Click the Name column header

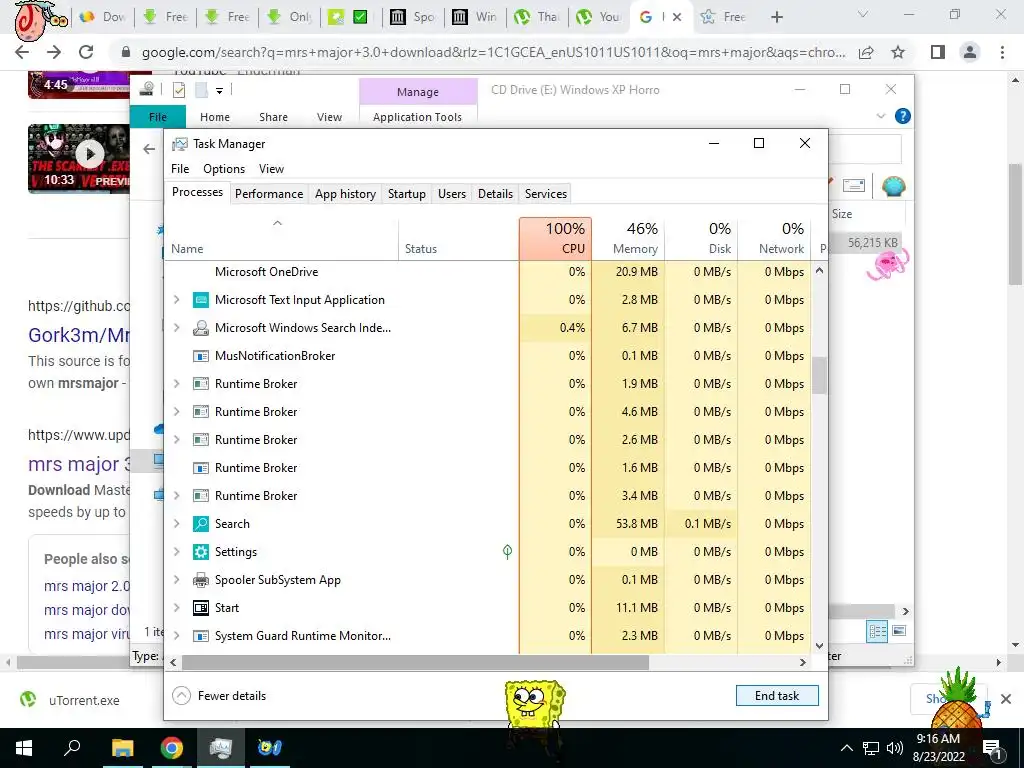(281, 239)
